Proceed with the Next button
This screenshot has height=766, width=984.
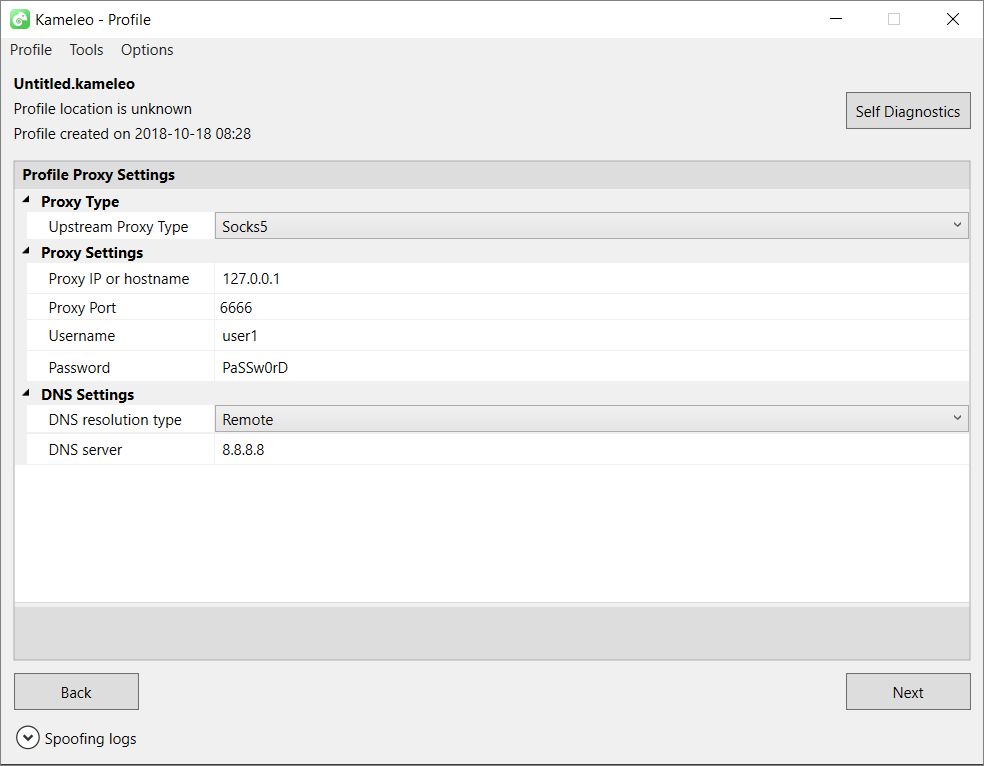pyautogui.click(x=908, y=692)
